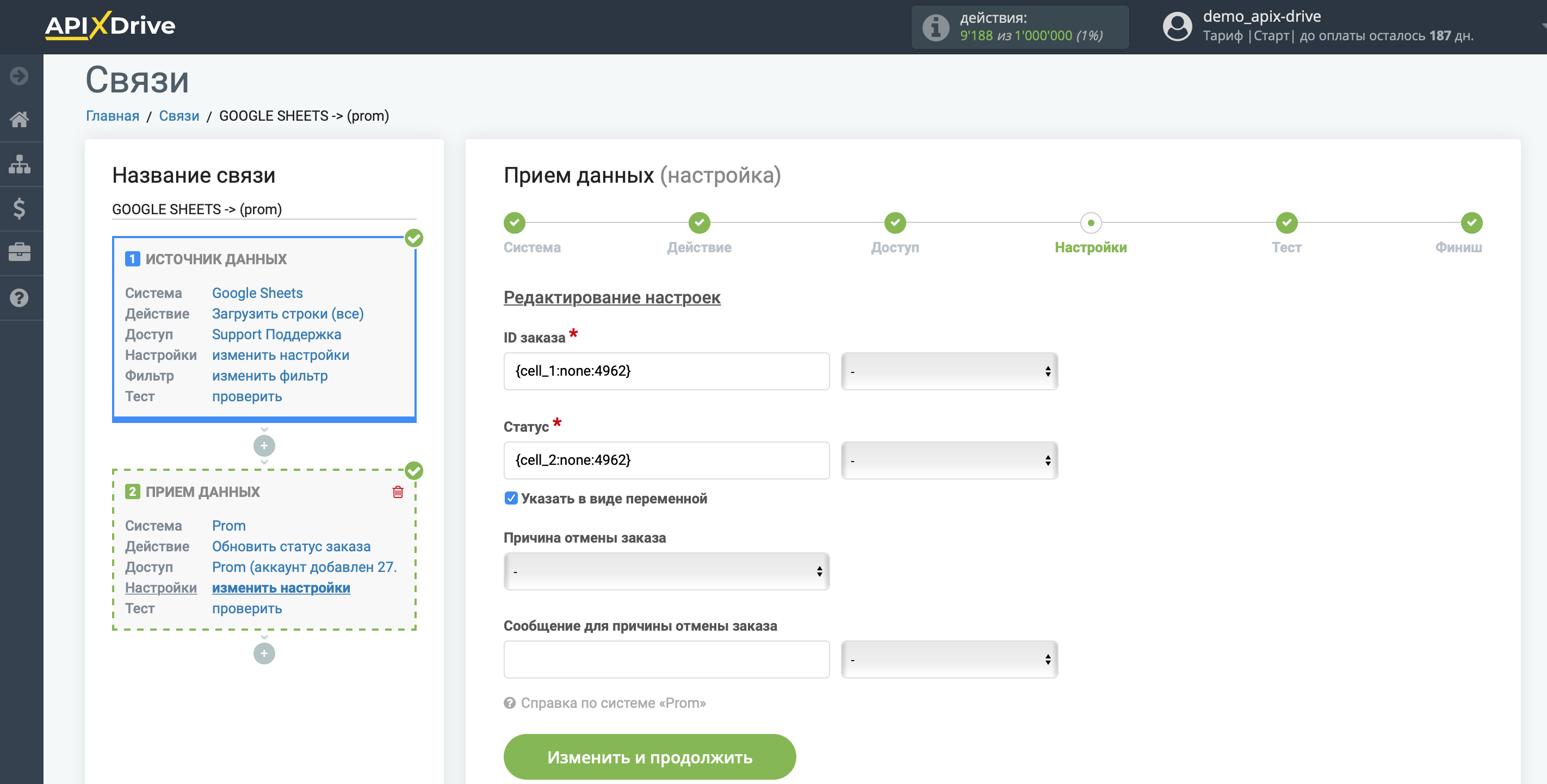Click the Финиш step circle
Viewport: 1547px width, 784px height.
1471,223
